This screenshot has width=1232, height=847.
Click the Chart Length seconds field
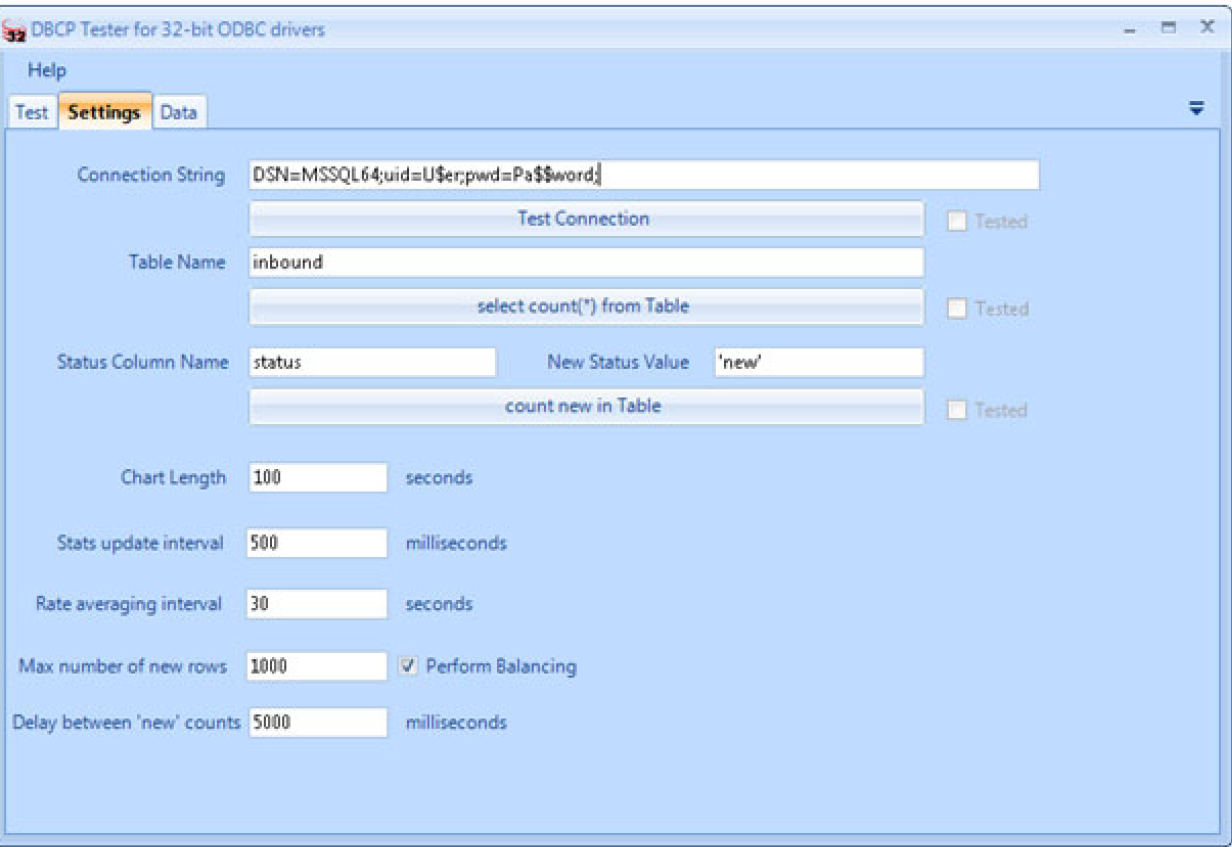pos(317,478)
